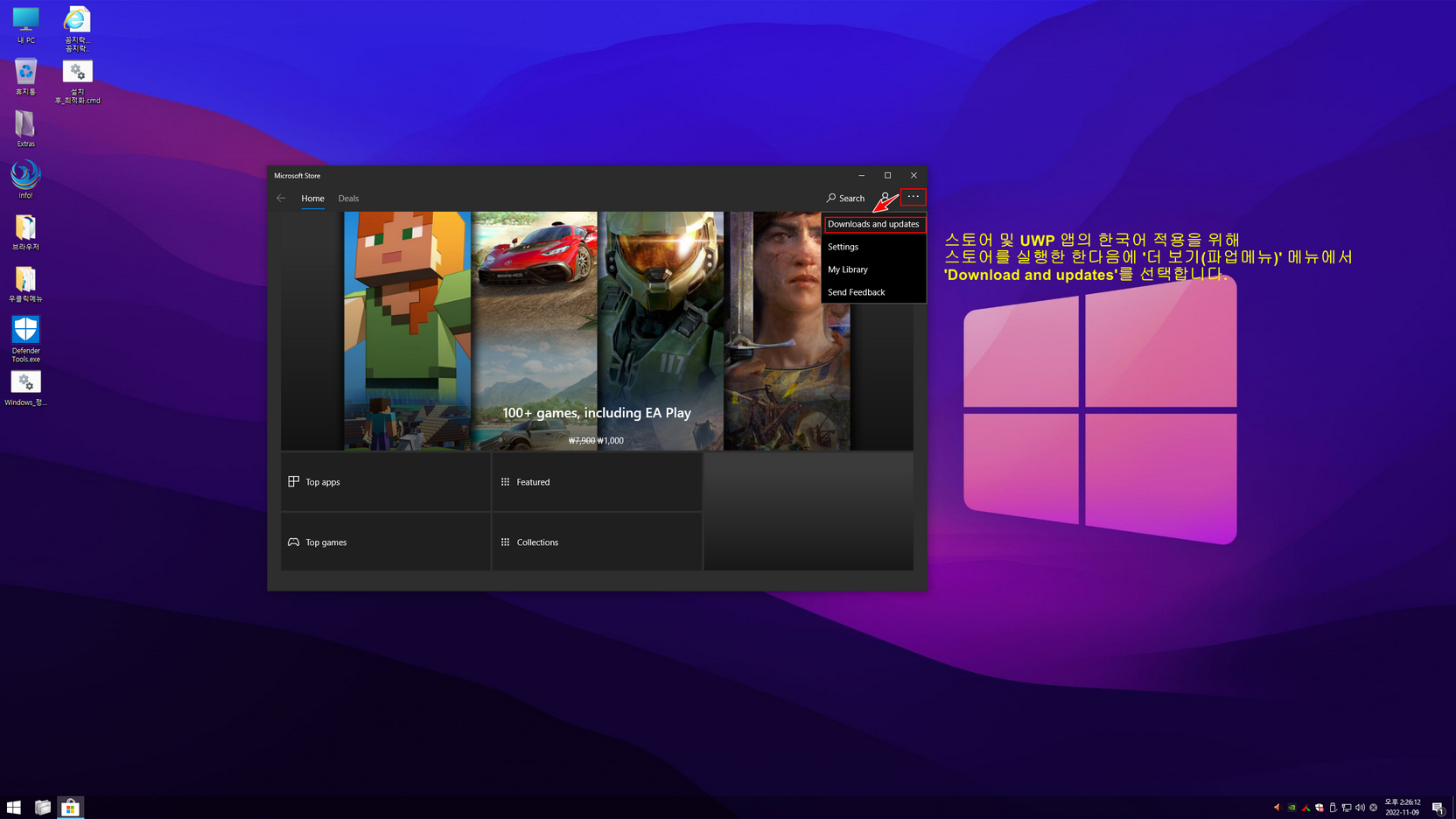Click the ₩7,900 ₩1,000 price text
This screenshot has height=819, width=1456.
point(596,441)
